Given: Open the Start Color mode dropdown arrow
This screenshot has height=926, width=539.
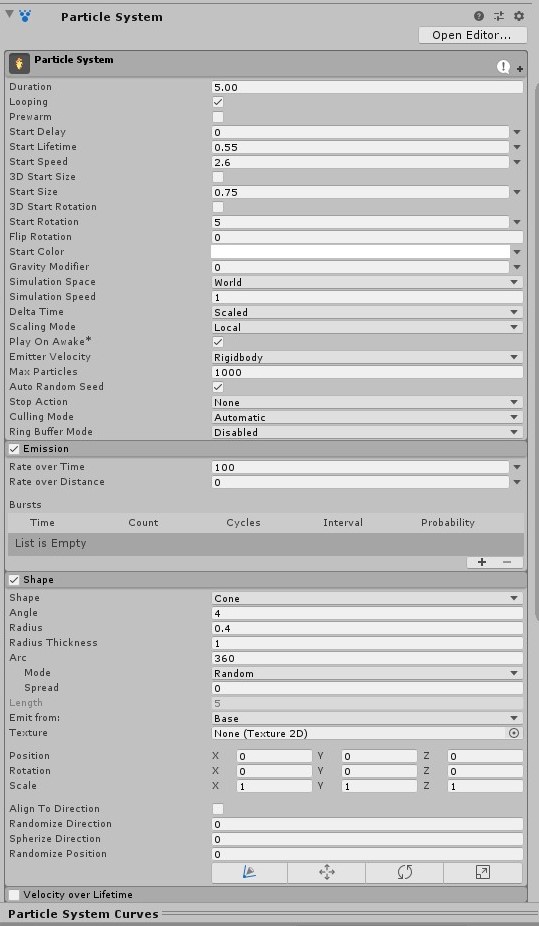Looking at the screenshot, I should coord(517,252).
